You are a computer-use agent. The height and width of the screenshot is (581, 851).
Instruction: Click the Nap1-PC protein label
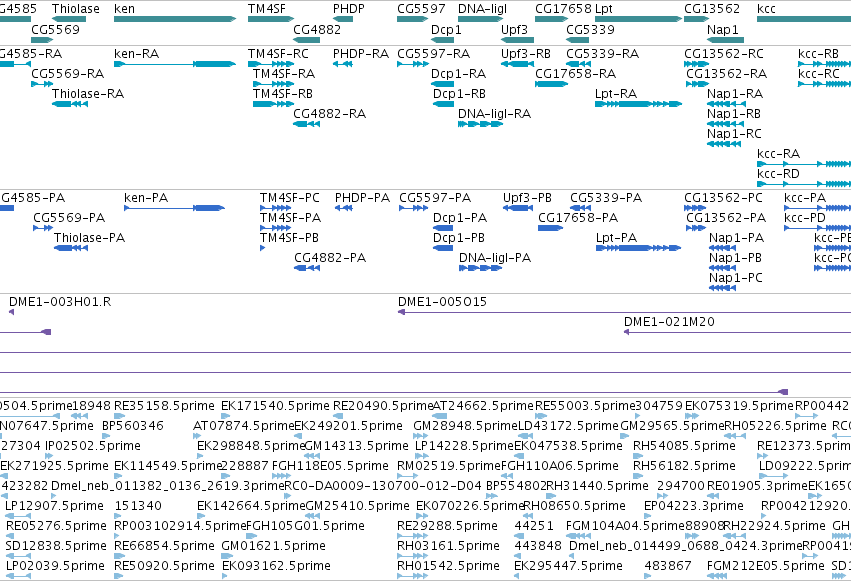pos(735,278)
